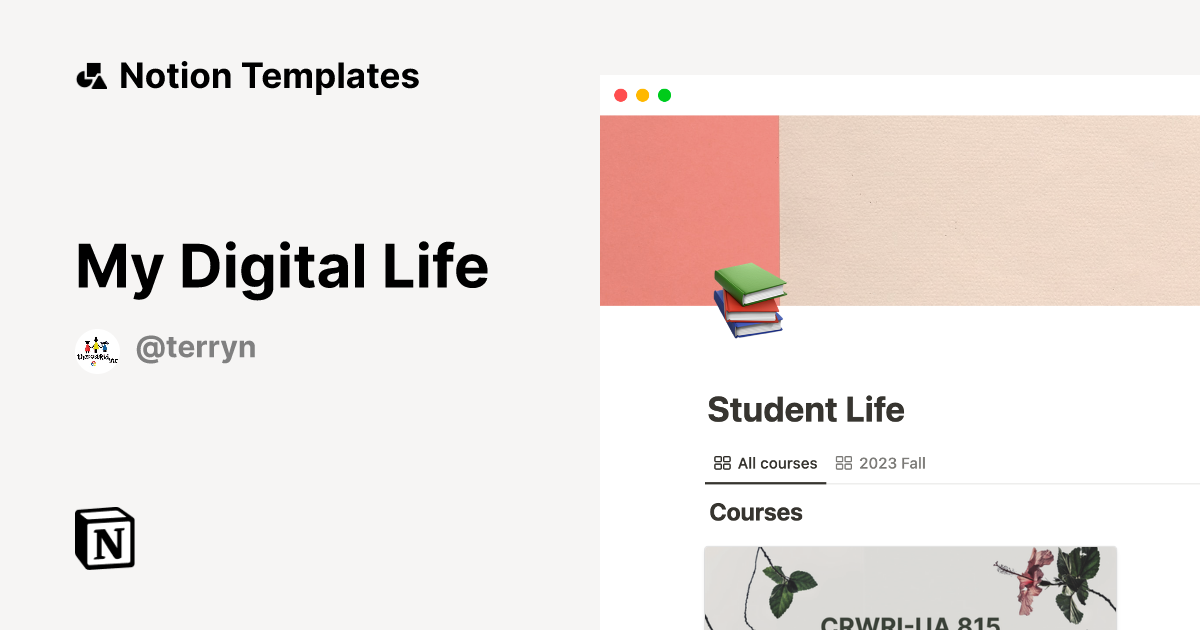This screenshot has width=1200, height=630.
Task: Click the grid icon on 2023 Fall tab
Action: [843, 463]
